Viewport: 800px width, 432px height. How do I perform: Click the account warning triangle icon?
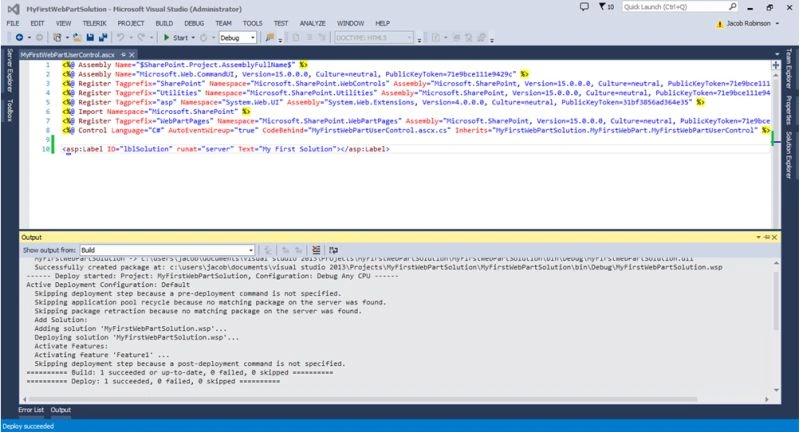[720, 24]
